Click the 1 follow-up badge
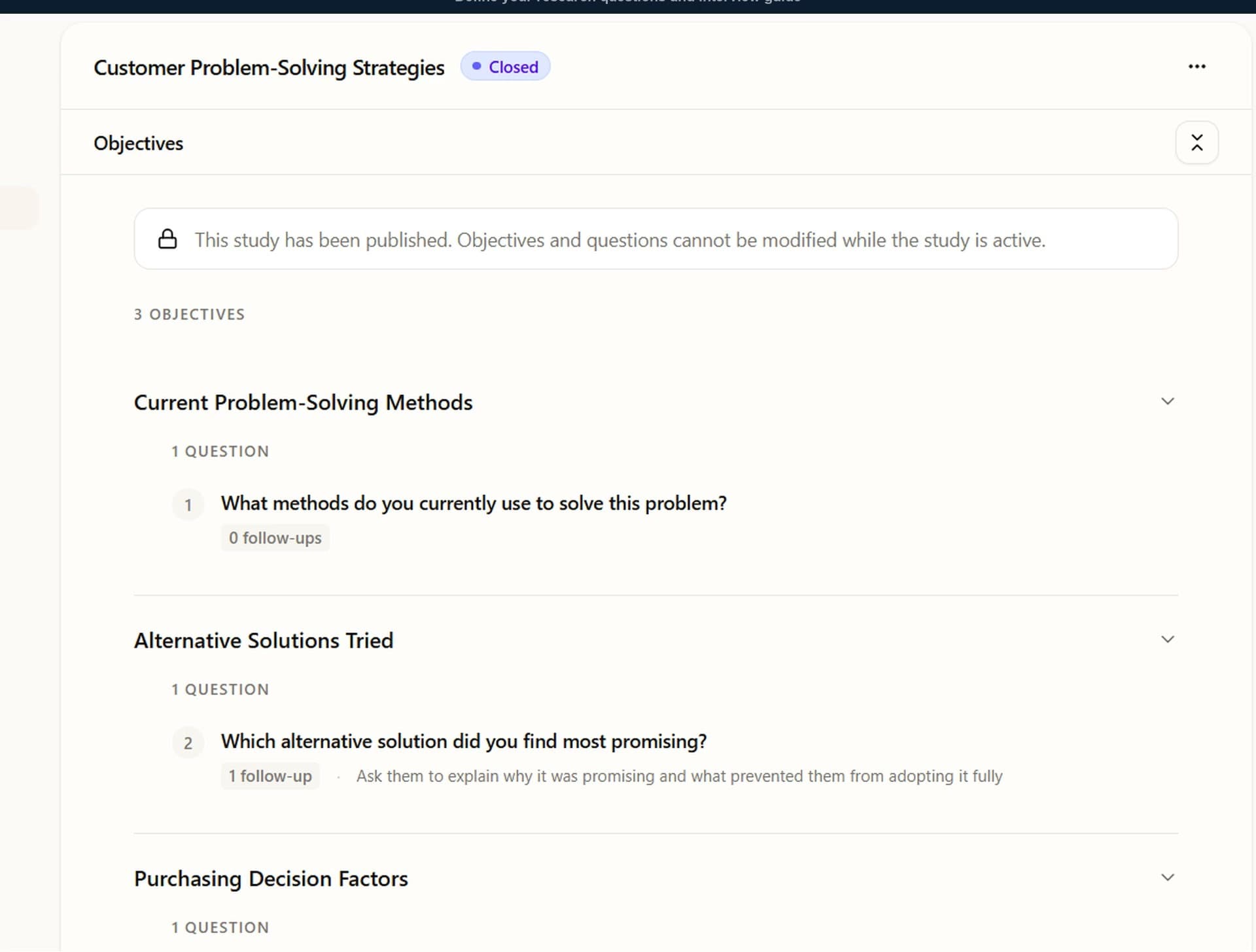The width and height of the screenshot is (1256, 952). [x=270, y=776]
